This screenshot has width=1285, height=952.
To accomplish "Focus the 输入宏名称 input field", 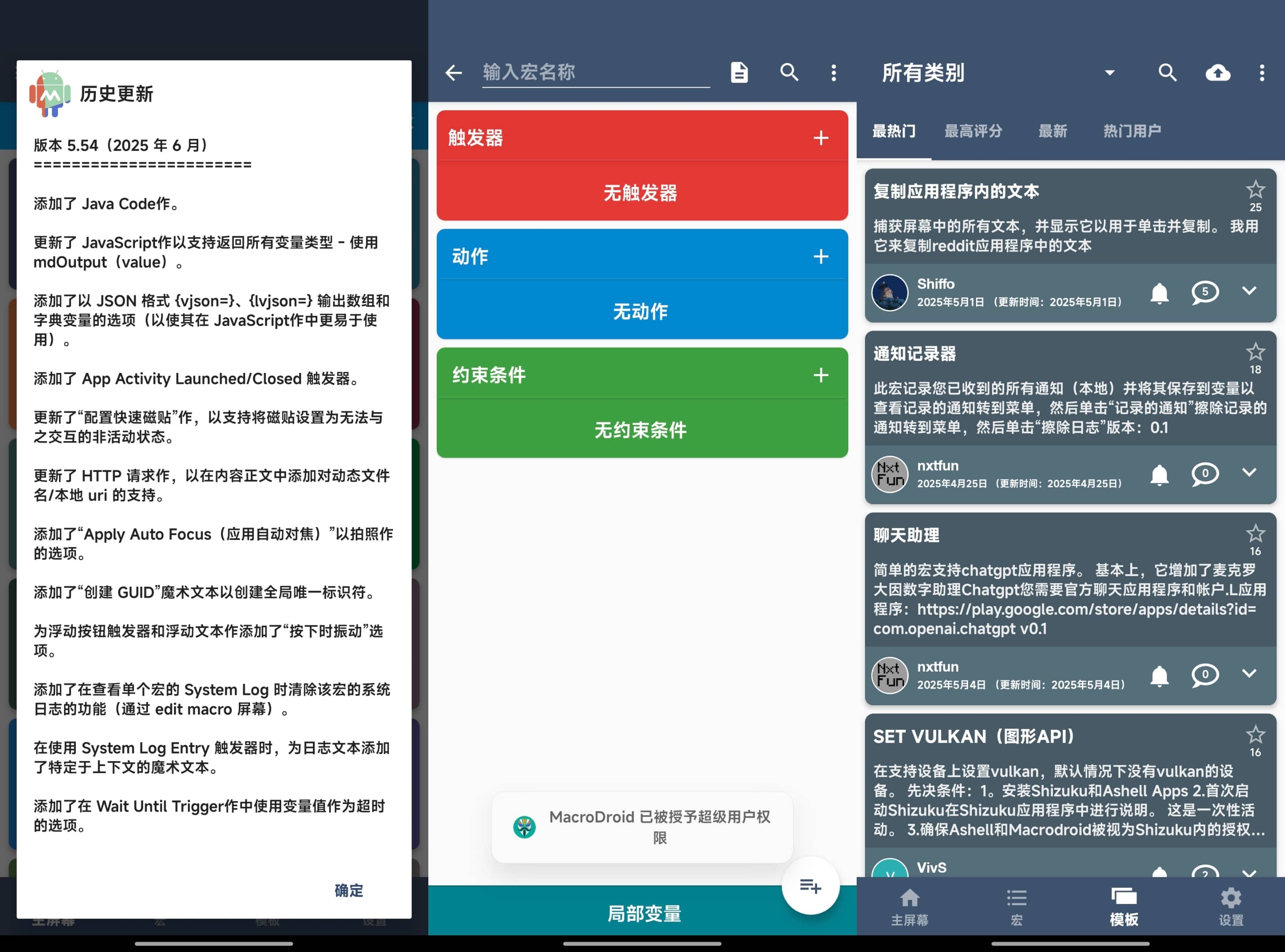I will coord(596,73).
